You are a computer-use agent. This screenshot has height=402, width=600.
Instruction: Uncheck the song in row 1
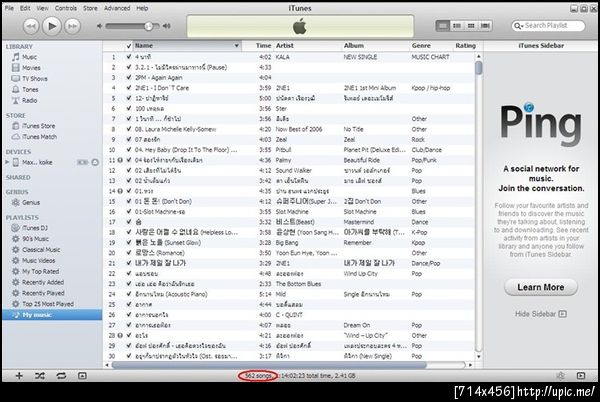[x=129, y=57]
